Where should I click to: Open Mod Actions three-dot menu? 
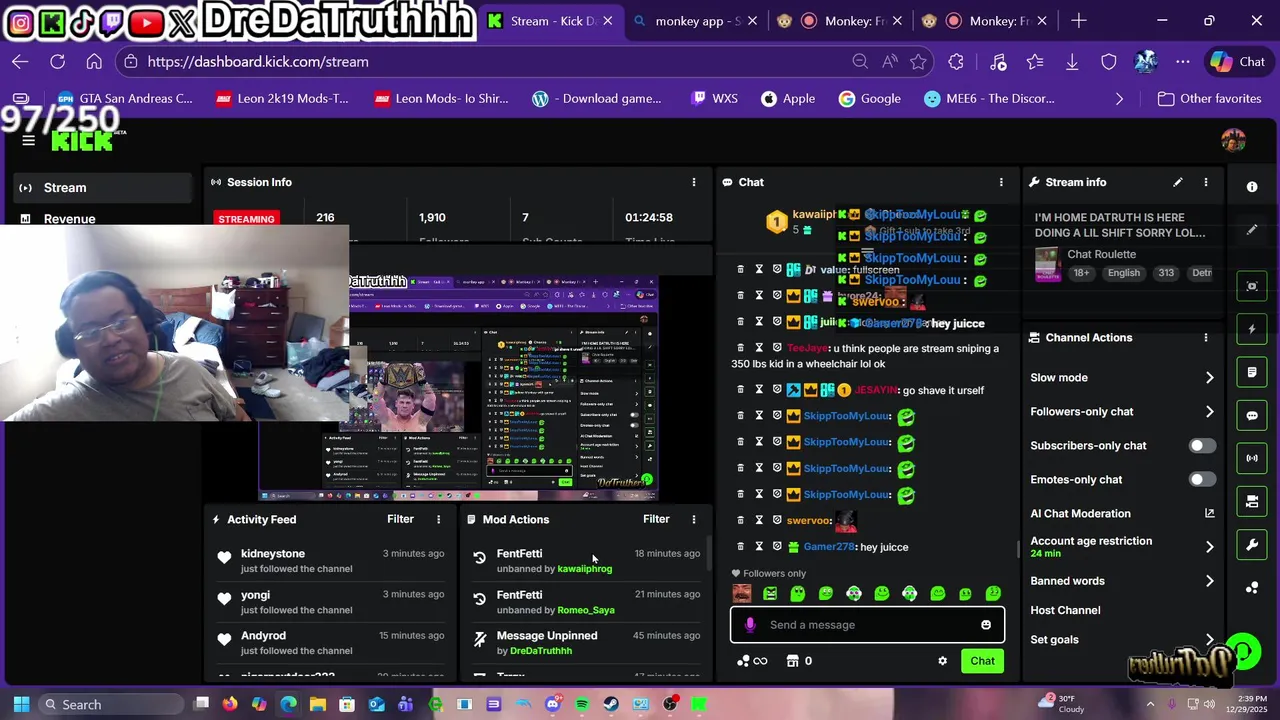pyautogui.click(x=694, y=519)
